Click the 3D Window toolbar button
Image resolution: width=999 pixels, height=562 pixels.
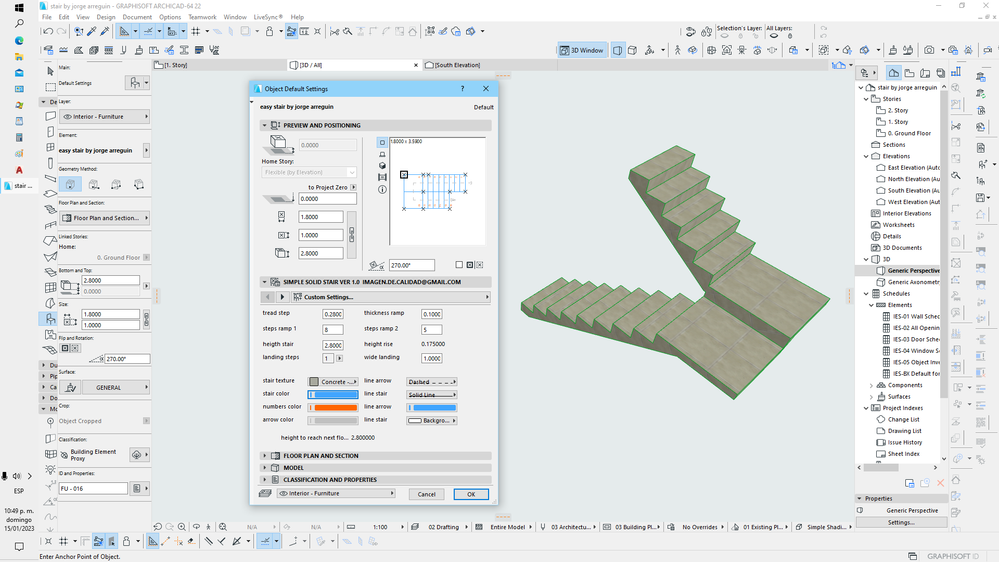click(x=582, y=50)
